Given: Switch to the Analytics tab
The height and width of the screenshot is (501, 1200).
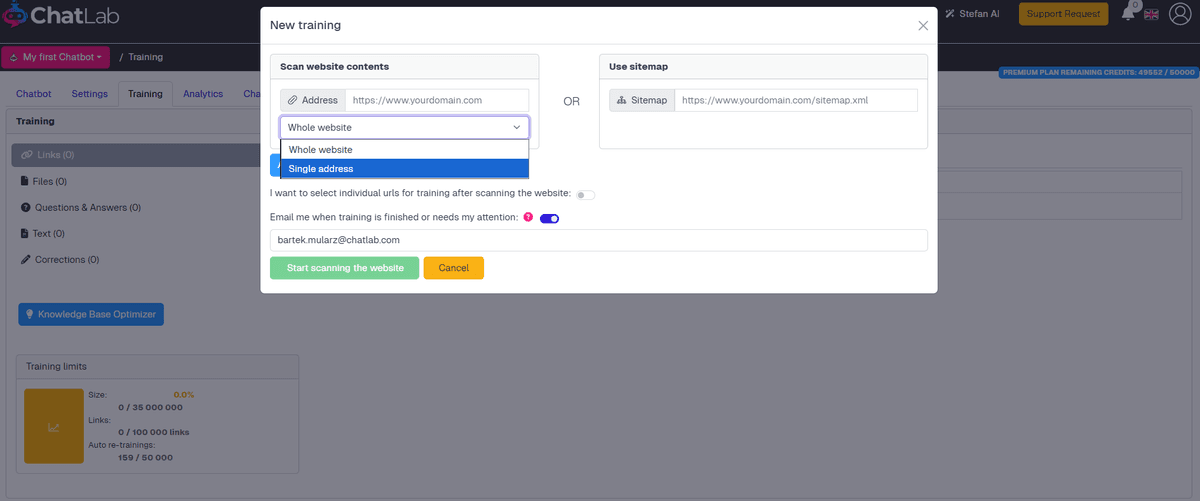Looking at the screenshot, I should (x=203, y=94).
